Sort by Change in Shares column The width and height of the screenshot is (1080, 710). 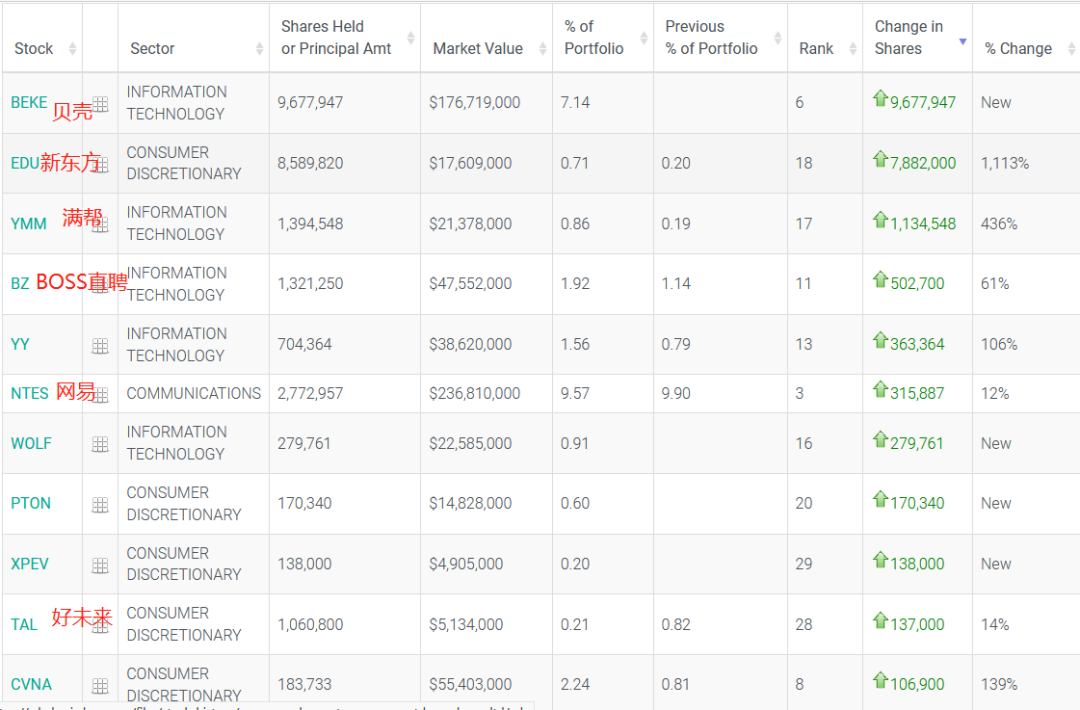pyautogui.click(x=908, y=38)
